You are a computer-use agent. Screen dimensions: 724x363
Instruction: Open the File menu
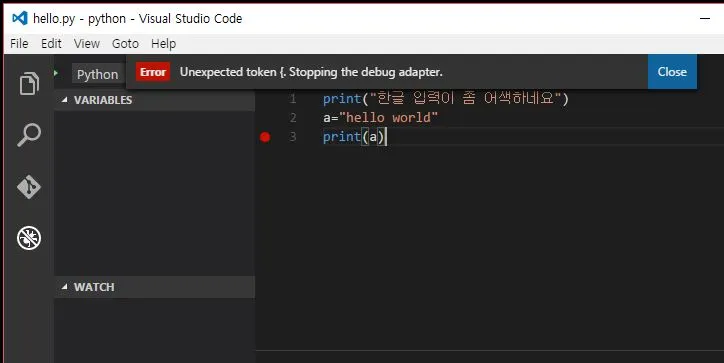click(x=19, y=43)
